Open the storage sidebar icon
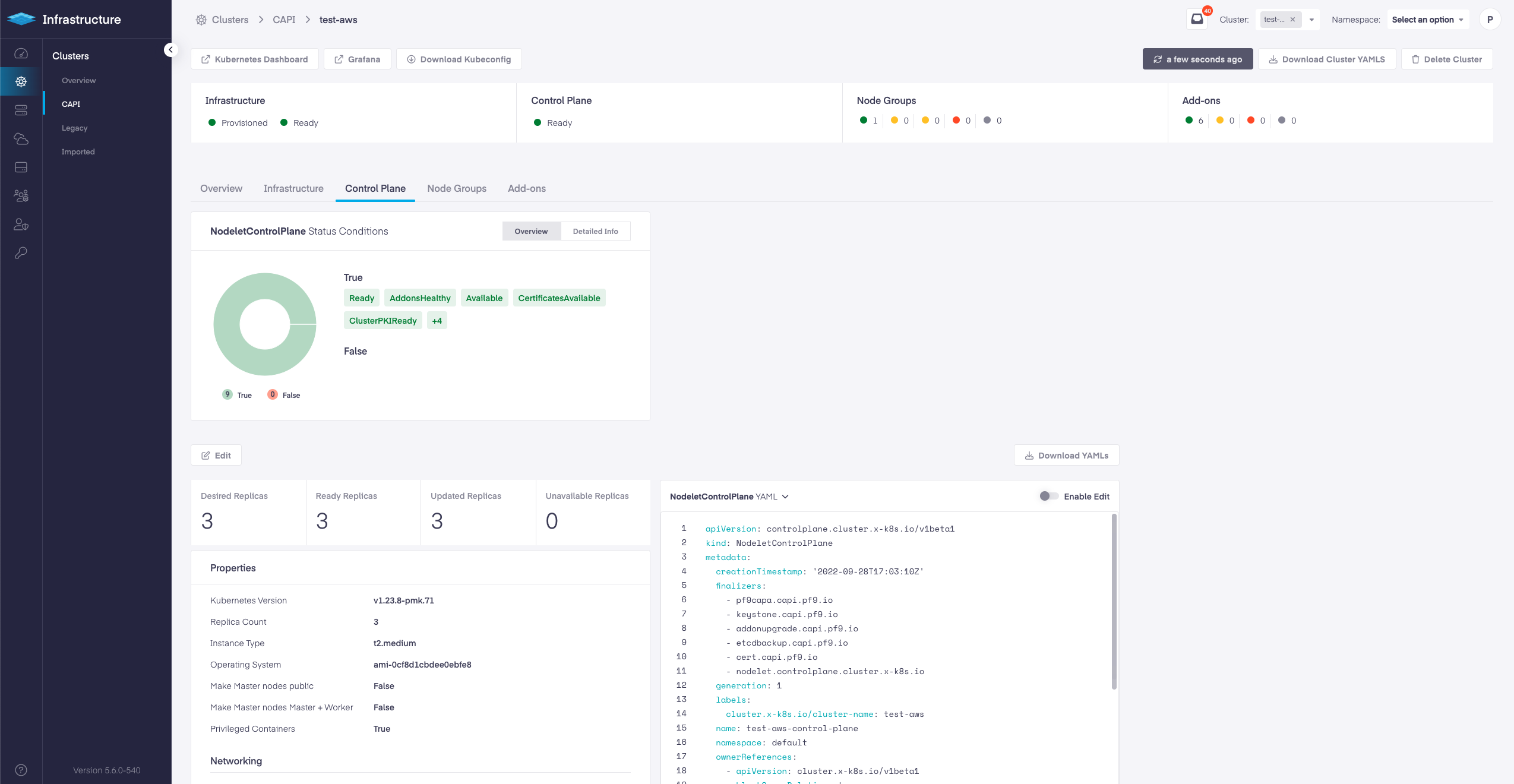Viewport: 1514px width, 784px height. [x=21, y=167]
